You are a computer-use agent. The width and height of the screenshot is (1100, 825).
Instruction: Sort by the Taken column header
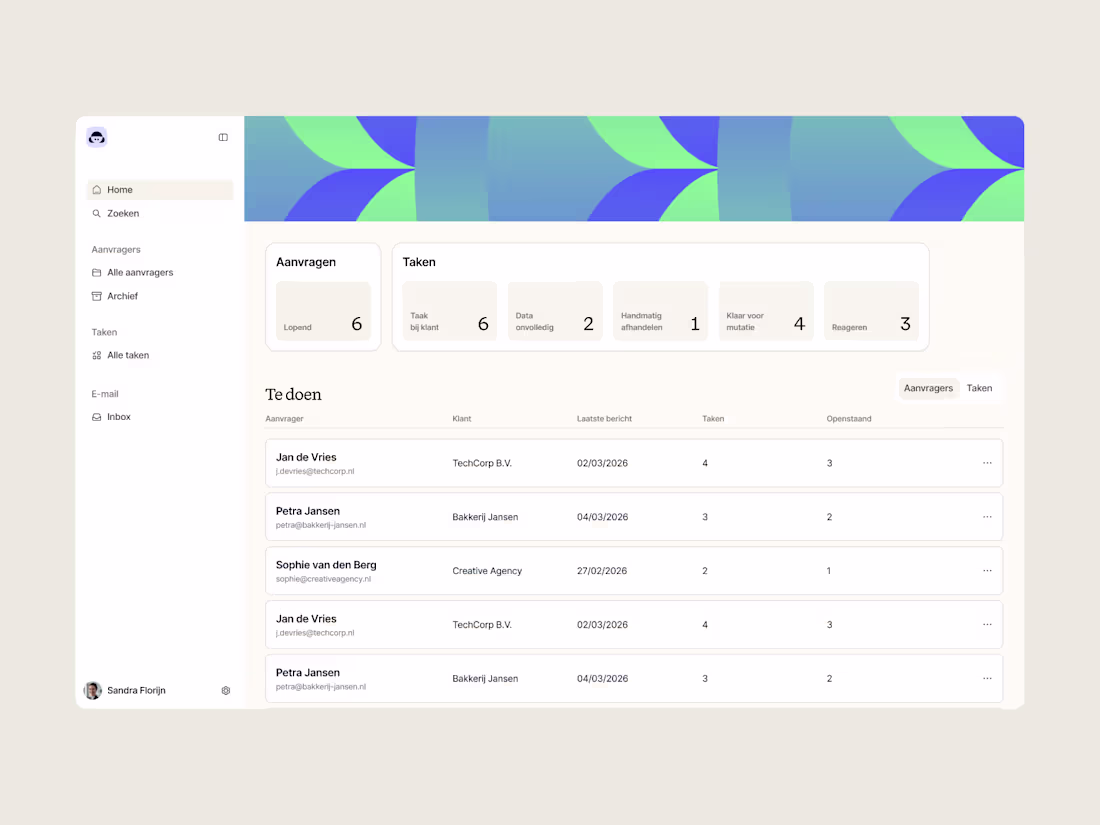pos(713,419)
